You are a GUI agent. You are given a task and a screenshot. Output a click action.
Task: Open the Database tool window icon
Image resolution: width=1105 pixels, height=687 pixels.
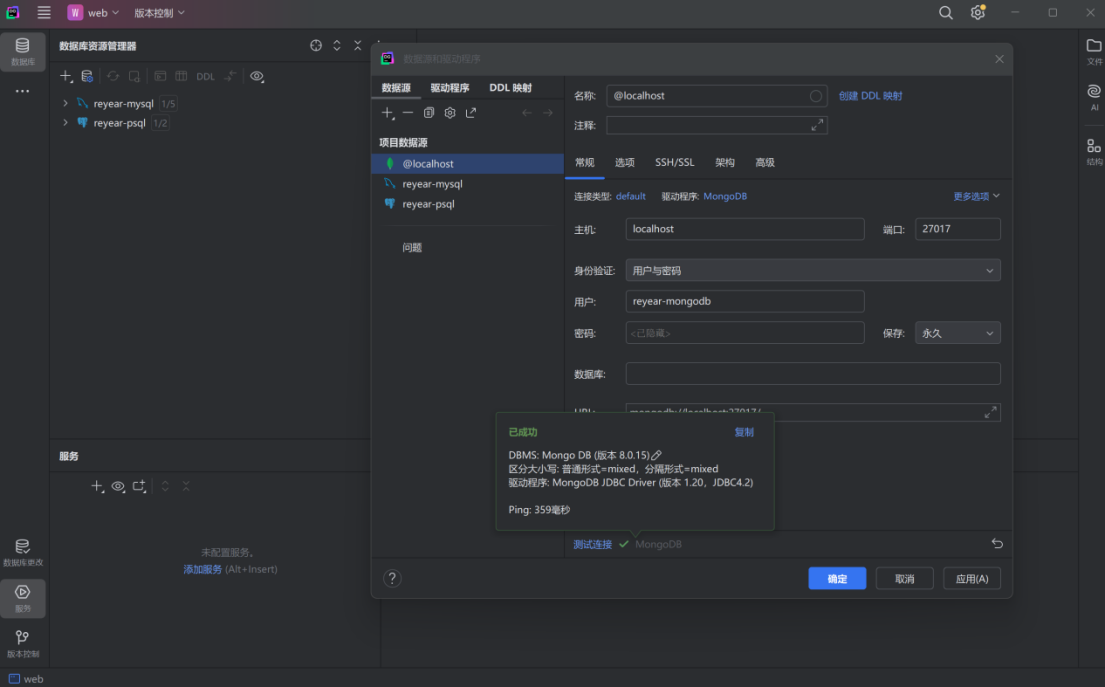[23, 51]
